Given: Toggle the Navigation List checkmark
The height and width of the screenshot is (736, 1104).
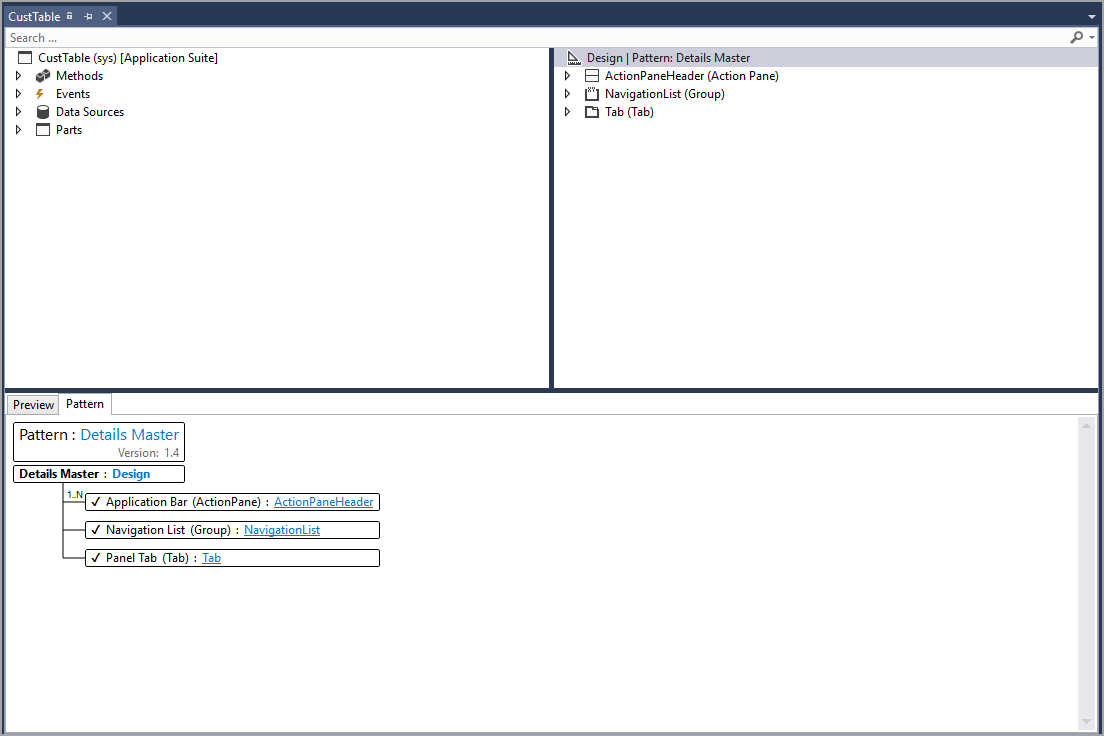Looking at the screenshot, I should (x=96, y=529).
